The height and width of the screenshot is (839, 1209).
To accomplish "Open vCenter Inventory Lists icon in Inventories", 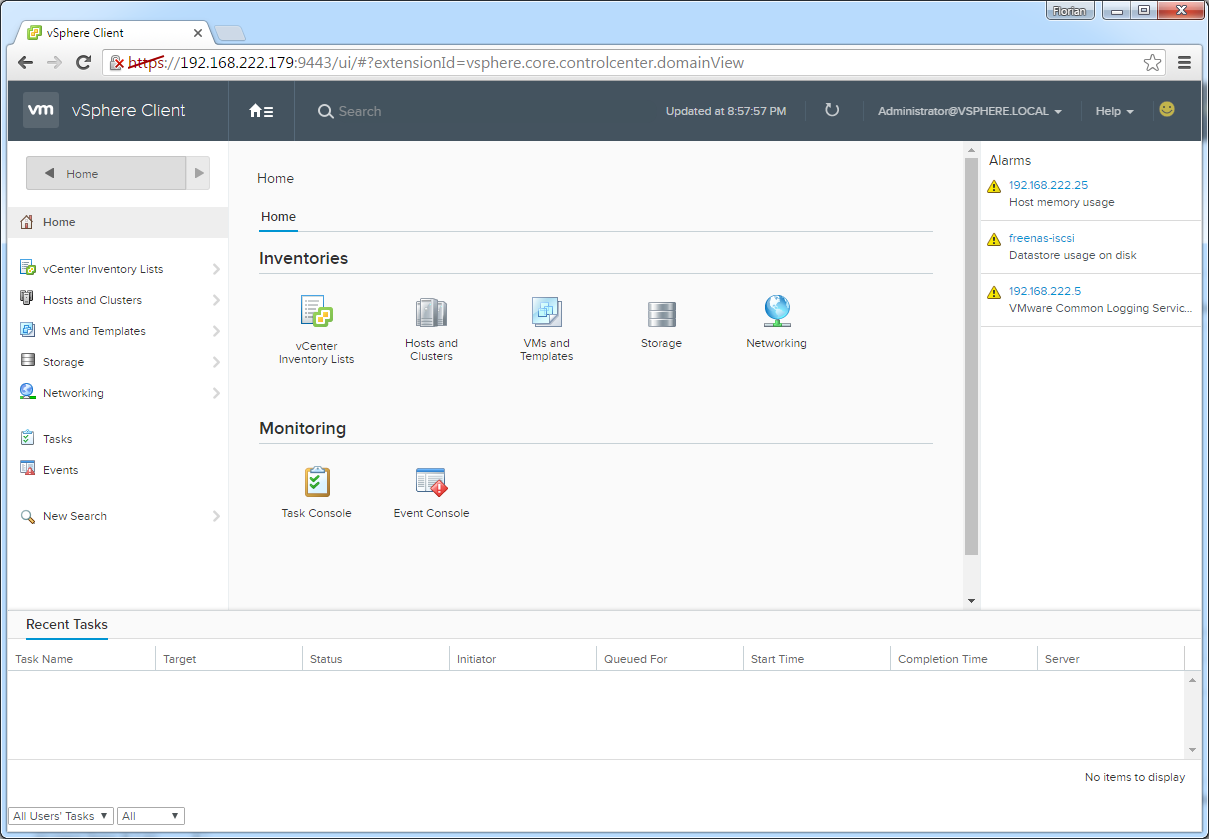I will 316,312.
